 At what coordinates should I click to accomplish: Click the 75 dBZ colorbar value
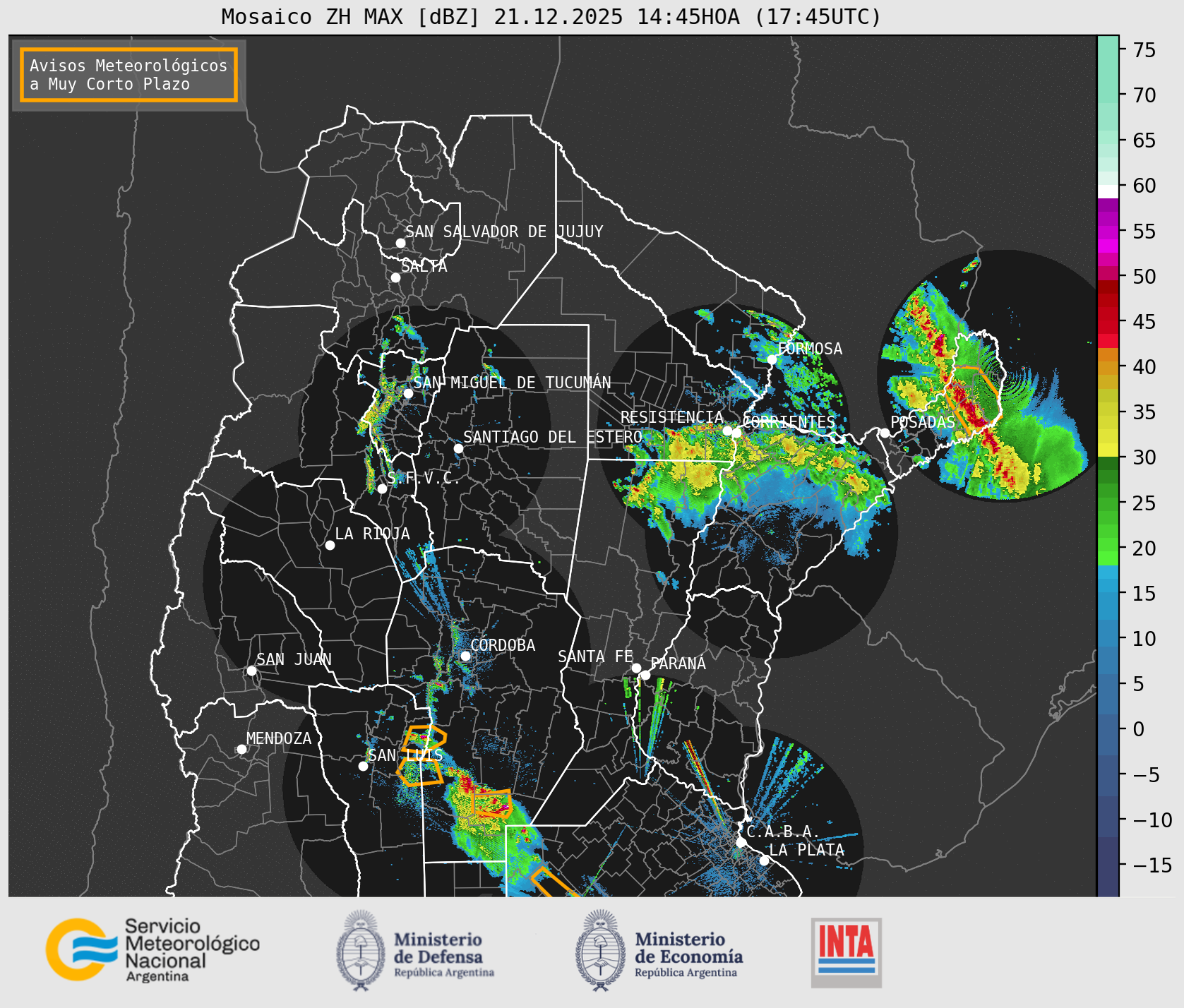point(1144,50)
